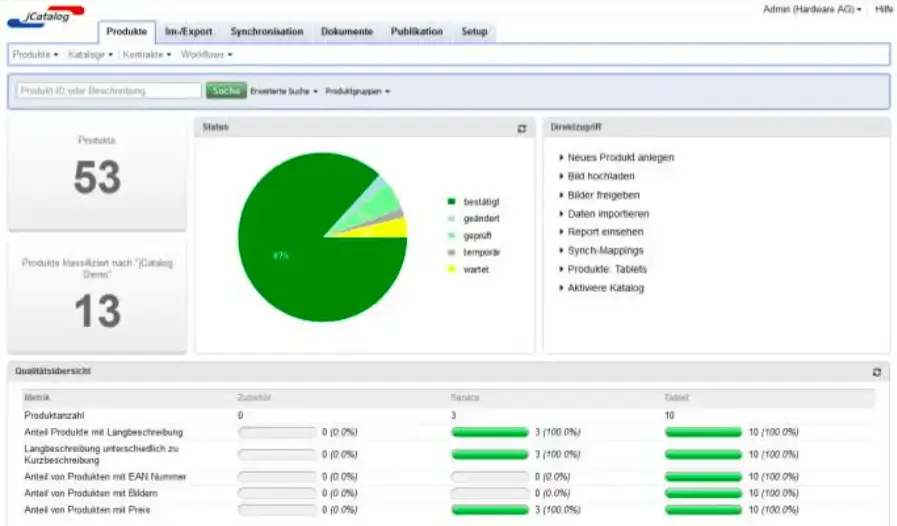Click Aktiviere Katalog link
This screenshot has height=526, width=897.
click(606, 288)
